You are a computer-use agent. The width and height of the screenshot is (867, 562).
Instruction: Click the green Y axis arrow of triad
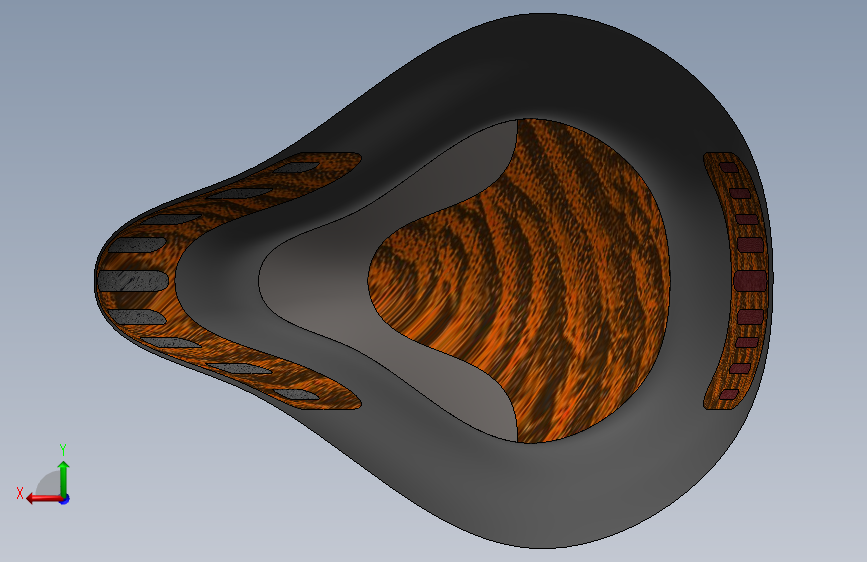pos(64,478)
